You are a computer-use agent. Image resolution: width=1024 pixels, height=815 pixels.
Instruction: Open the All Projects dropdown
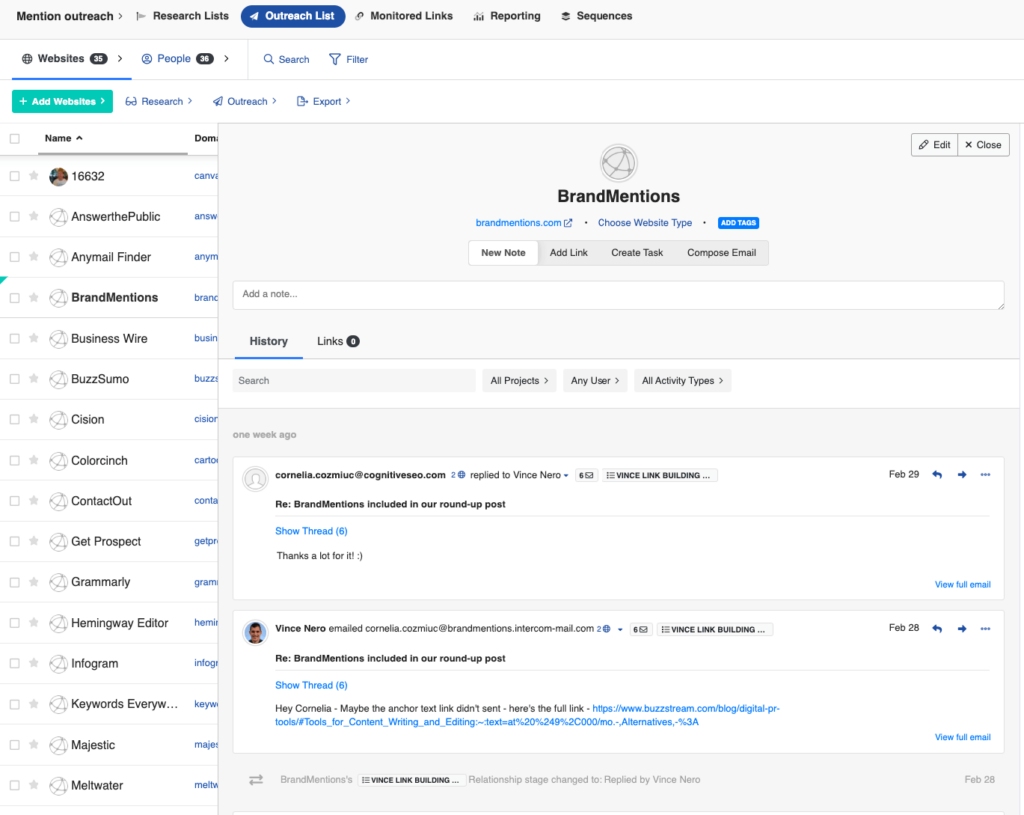(519, 380)
